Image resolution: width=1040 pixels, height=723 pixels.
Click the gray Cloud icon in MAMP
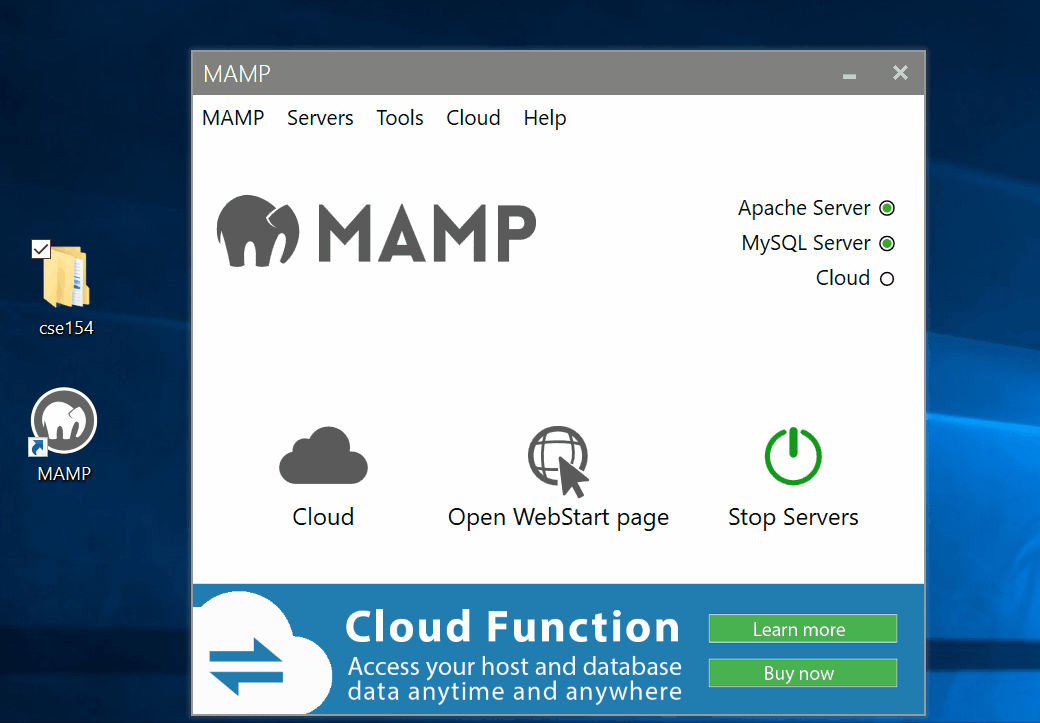(x=323, y=456)
